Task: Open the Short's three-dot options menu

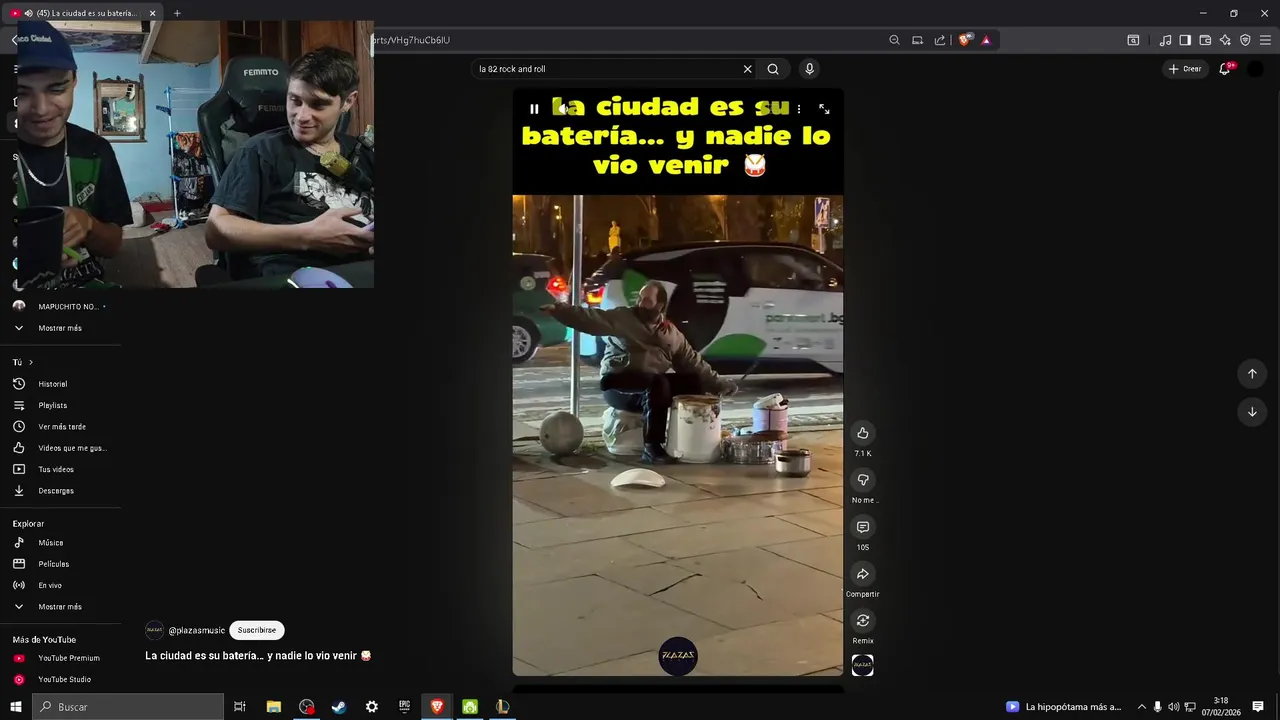Action: [798, 109]
